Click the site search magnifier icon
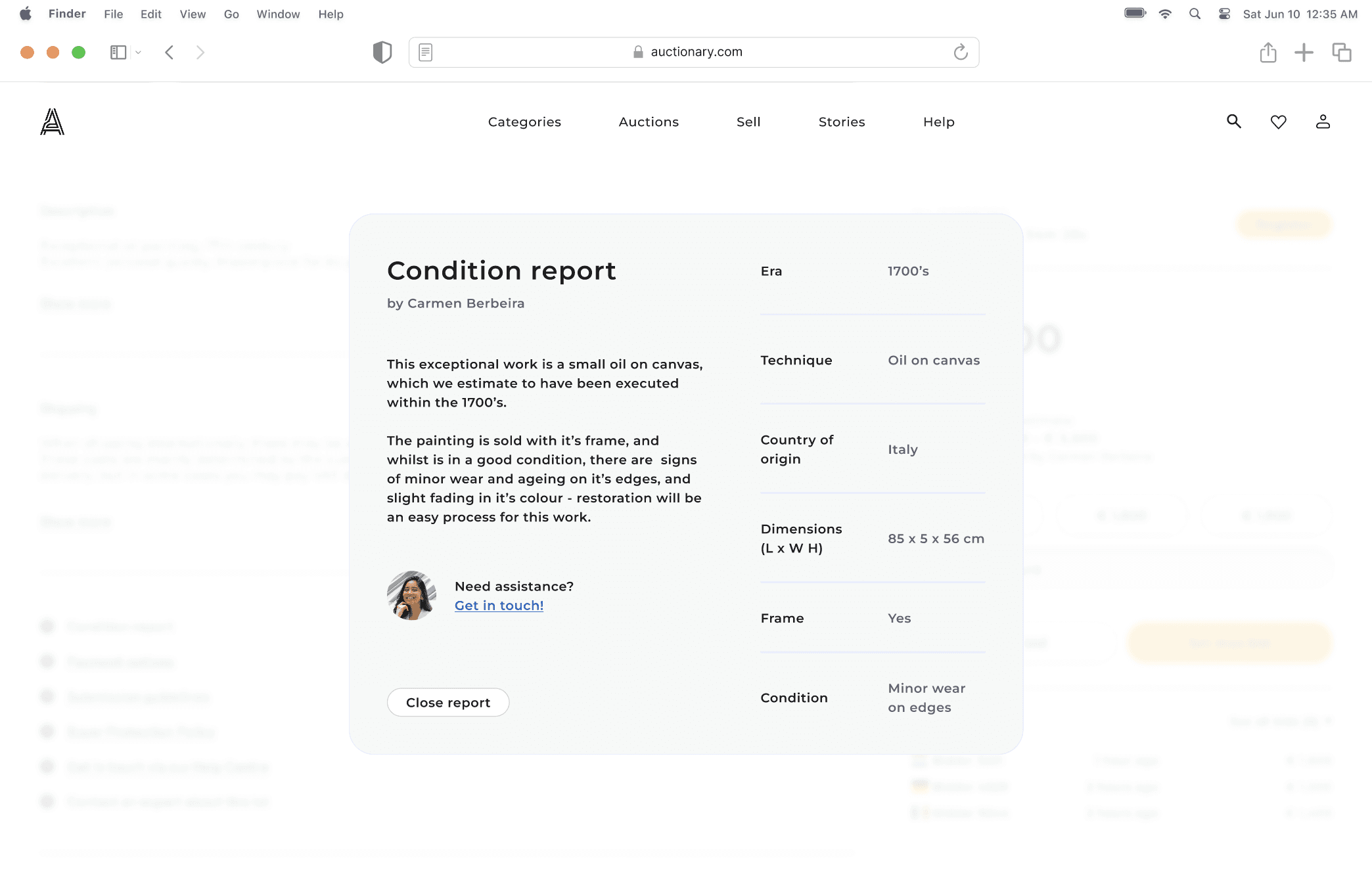Viewport: 1372px width, 884px height. click(1233, 122)
